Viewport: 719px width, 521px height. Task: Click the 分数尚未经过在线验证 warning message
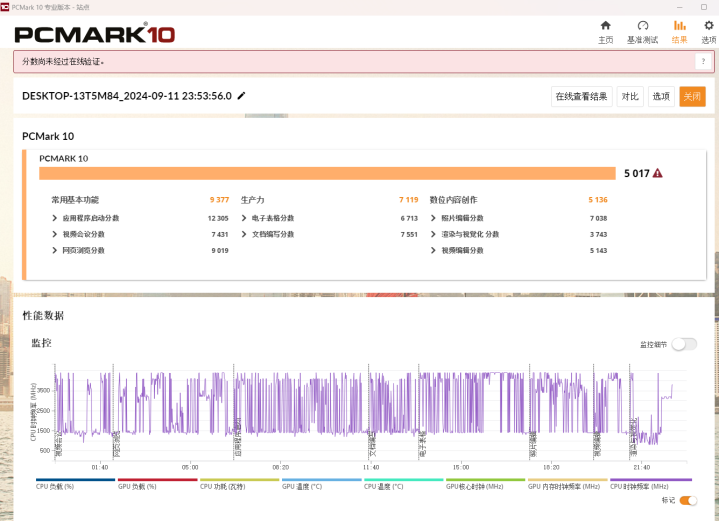tap(63, 61)
